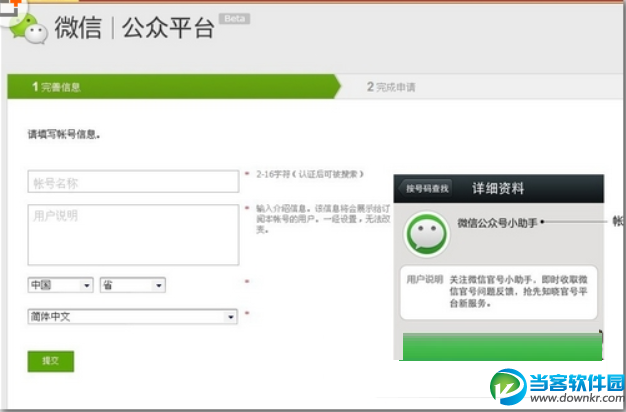
Task: Open the 简体中文 language dropdown
Action: (133, 317)
